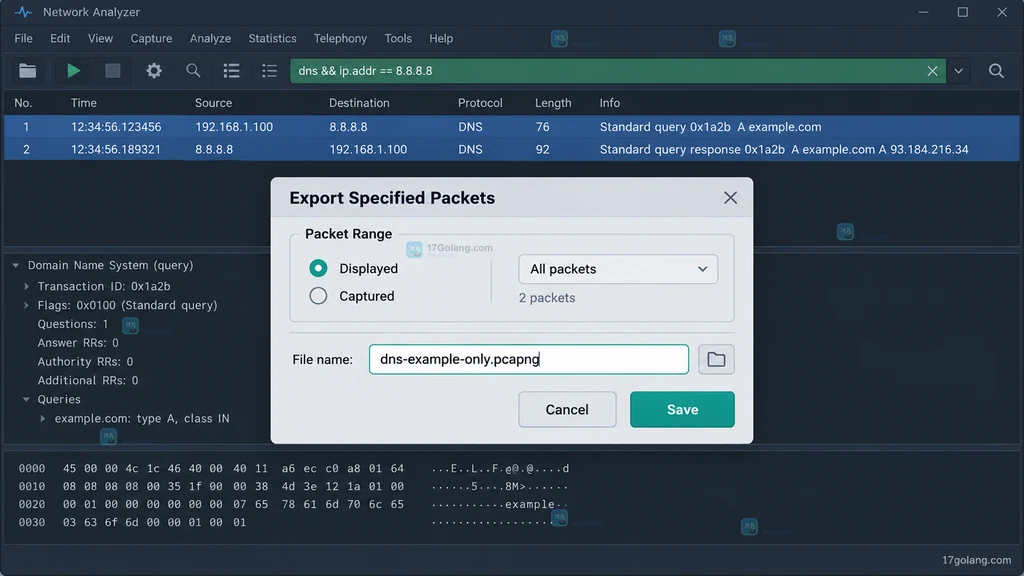Close the Network Analyzer window
Screen dimensions: 1024x576
point(1002,12)
